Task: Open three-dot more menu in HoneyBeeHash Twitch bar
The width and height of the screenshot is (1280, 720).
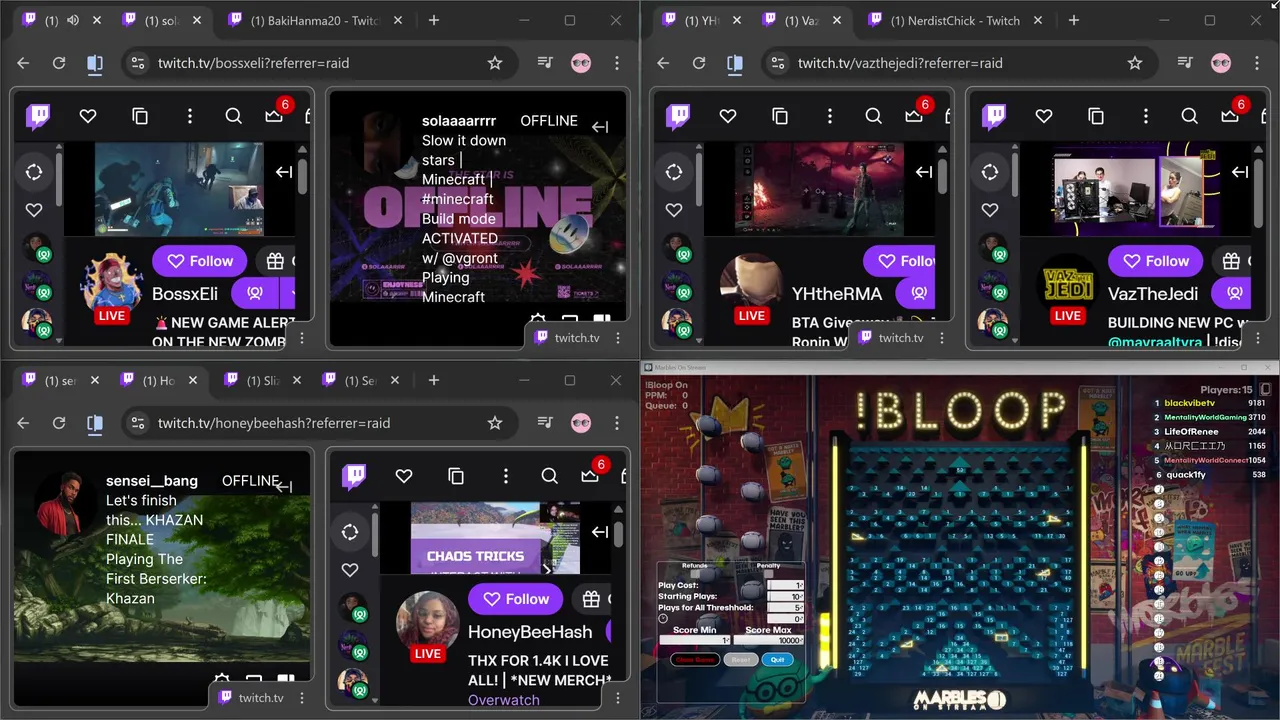Action: click(x=506, y=476)
